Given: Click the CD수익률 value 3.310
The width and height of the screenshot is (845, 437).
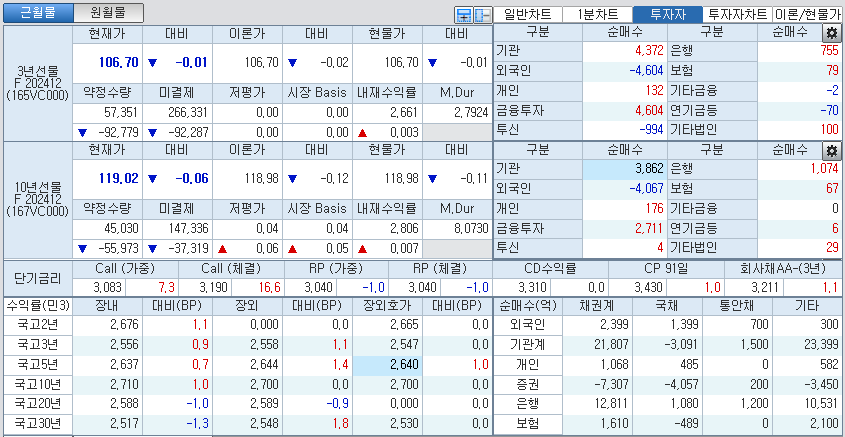Looking at the screenshot, I should tap(532, 286).
